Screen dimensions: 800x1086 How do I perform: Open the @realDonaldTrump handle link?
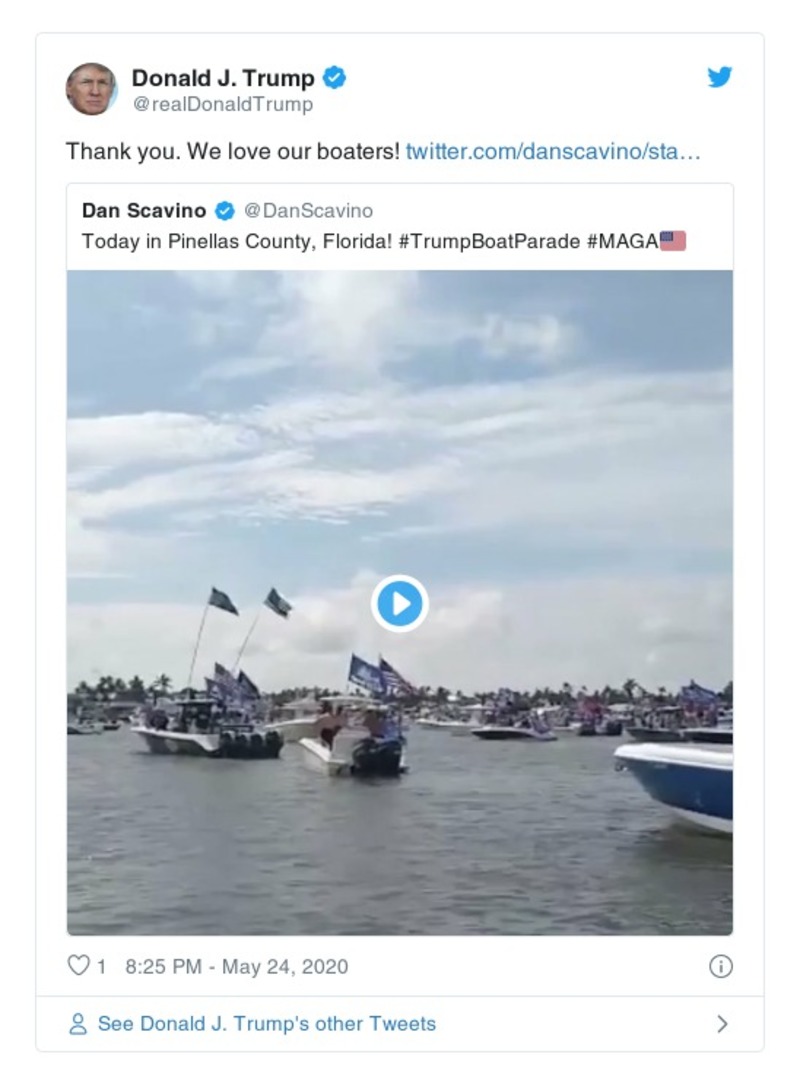(x=222, y=104)
